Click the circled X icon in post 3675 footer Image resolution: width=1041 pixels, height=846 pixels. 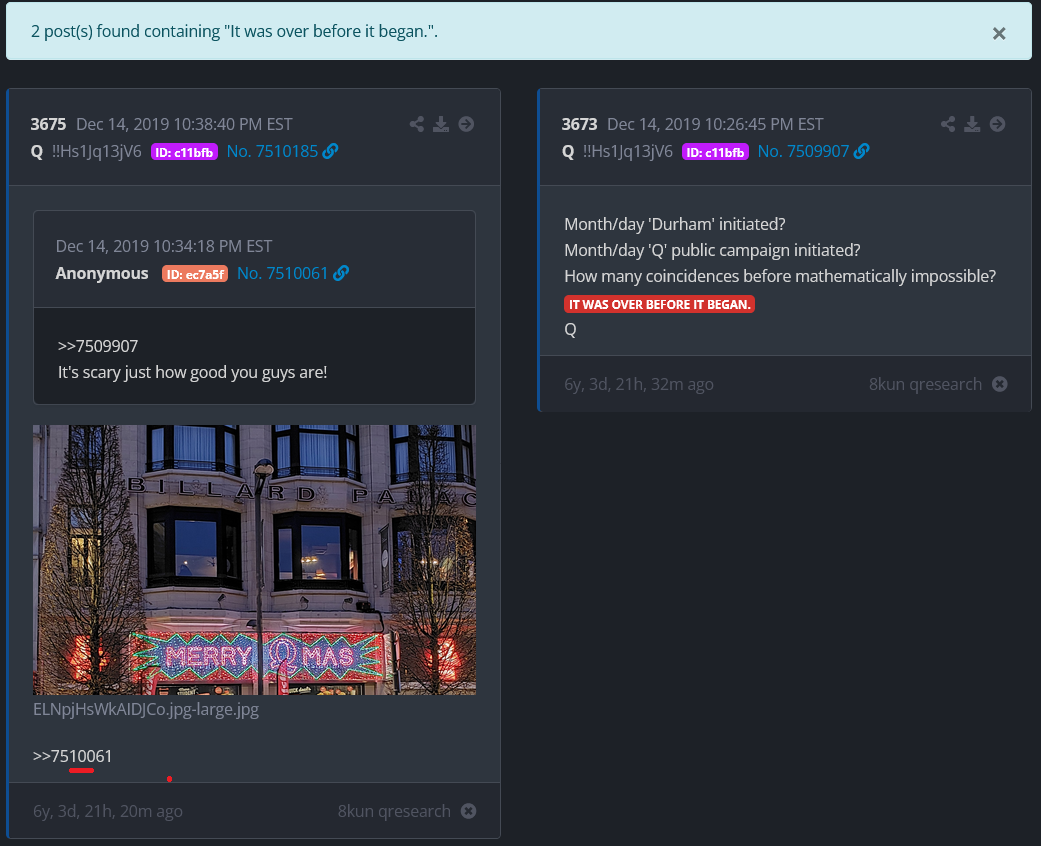[468, 811]
